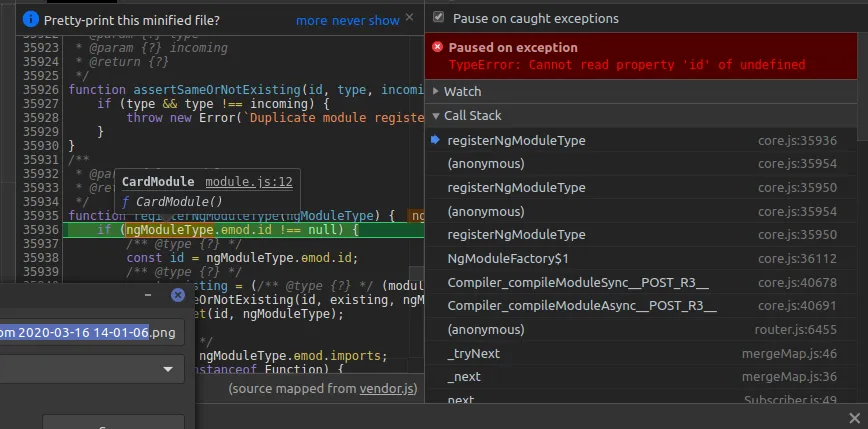Click the red error icon on Paused banner
This screenshot has width=868, height=429.
(437, 48)
